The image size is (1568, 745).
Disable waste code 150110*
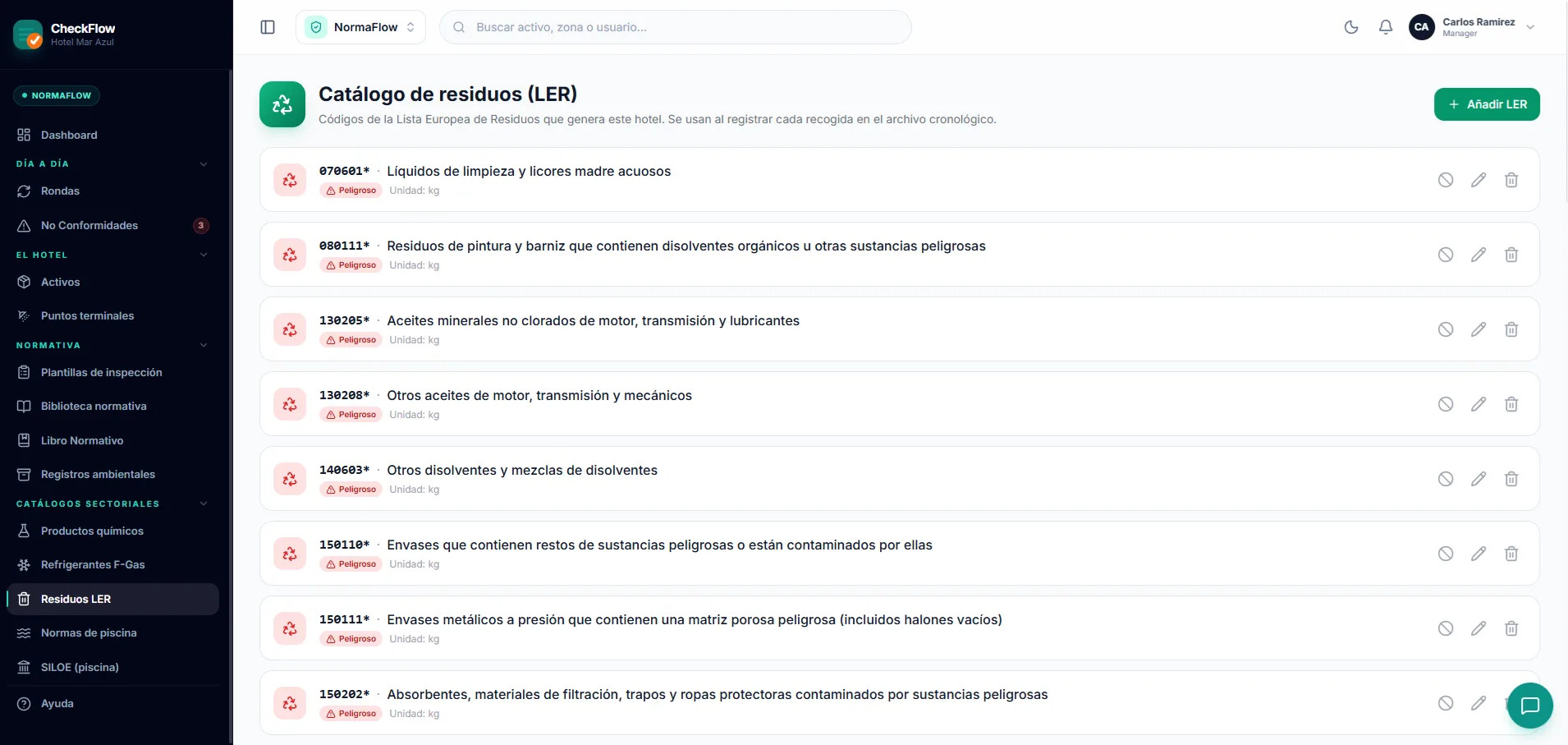click(1446, 554)
